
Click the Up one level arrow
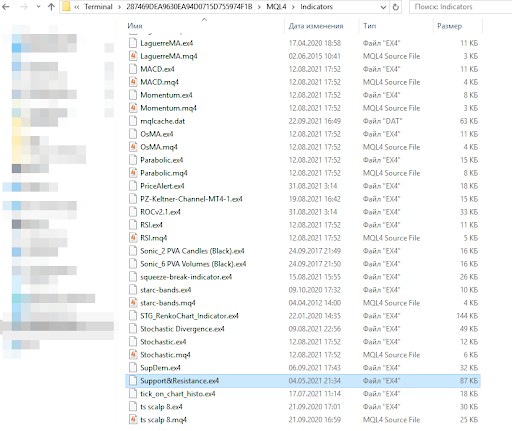51,7
